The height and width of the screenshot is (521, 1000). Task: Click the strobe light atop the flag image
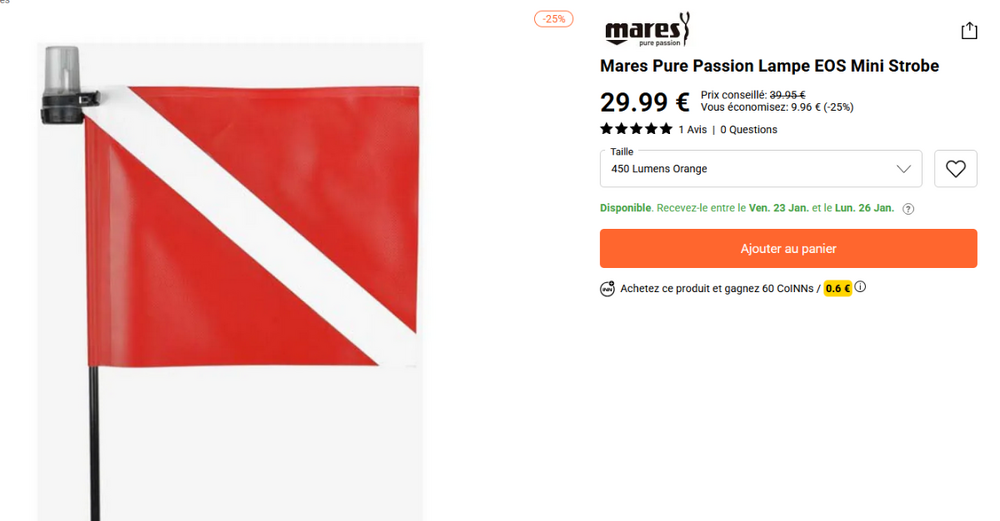coord(62,84)
